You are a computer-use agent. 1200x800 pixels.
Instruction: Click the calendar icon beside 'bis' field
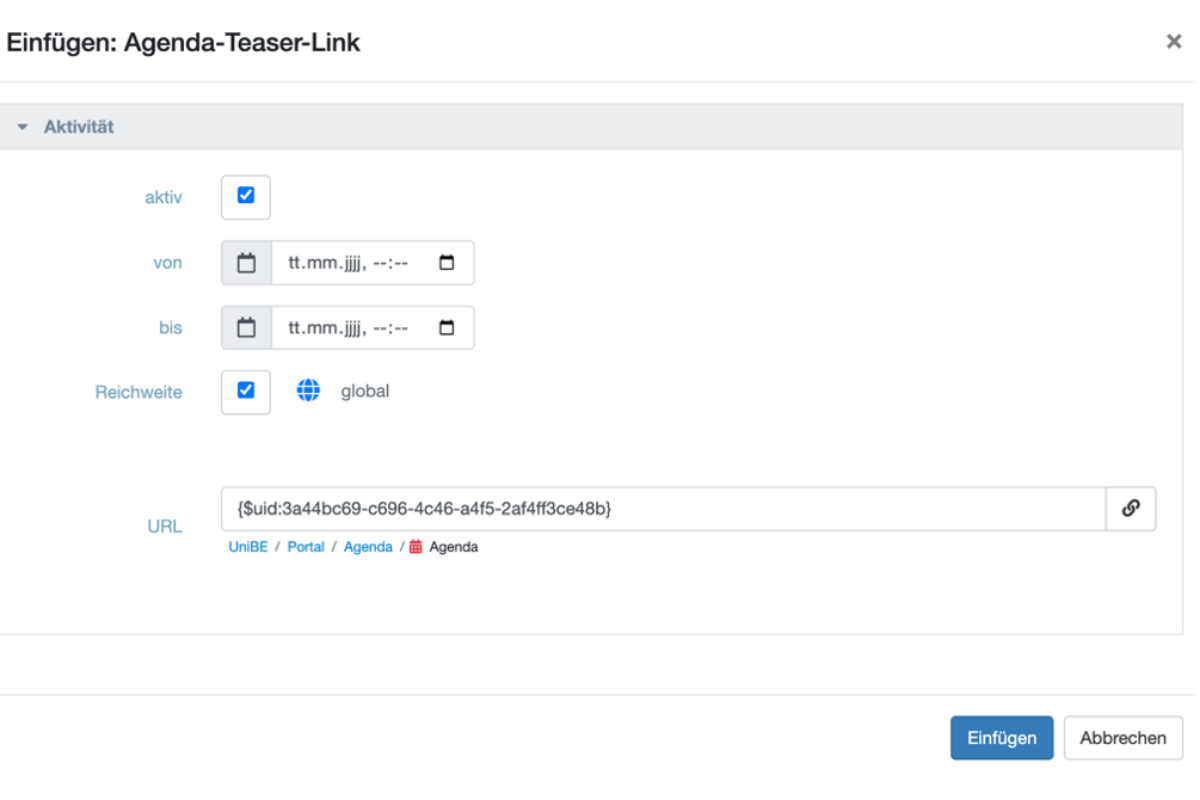click(246, 328)
